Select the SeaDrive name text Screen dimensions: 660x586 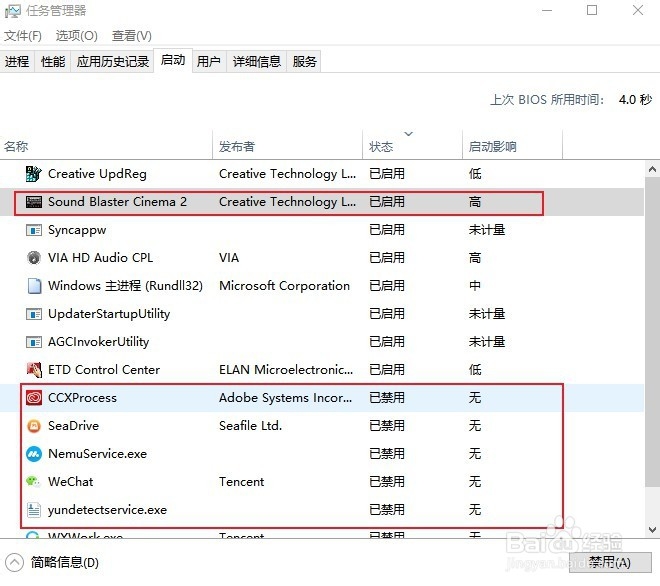point(74,426)
